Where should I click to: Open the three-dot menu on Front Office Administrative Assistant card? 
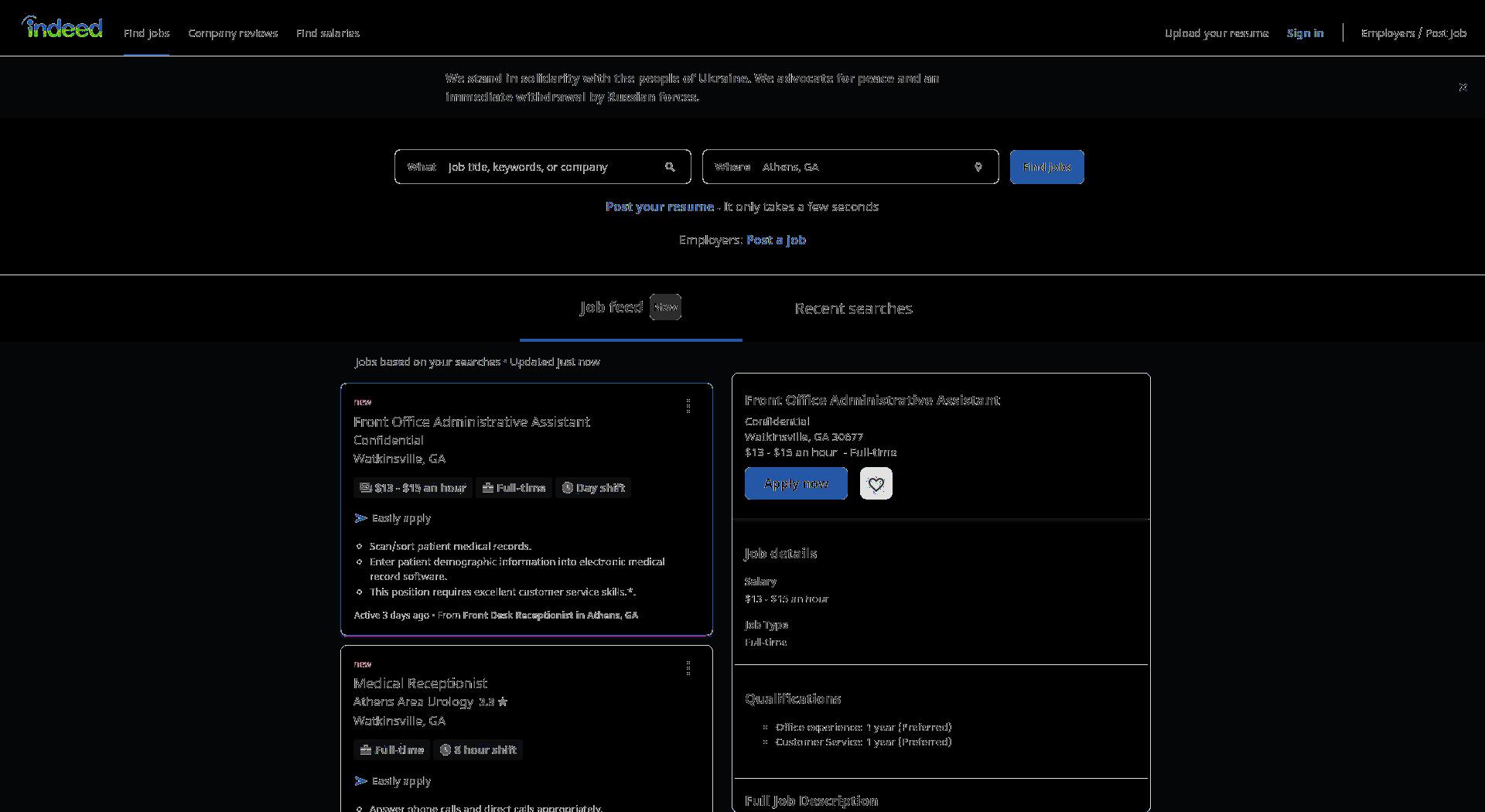[x=688, y=407]
